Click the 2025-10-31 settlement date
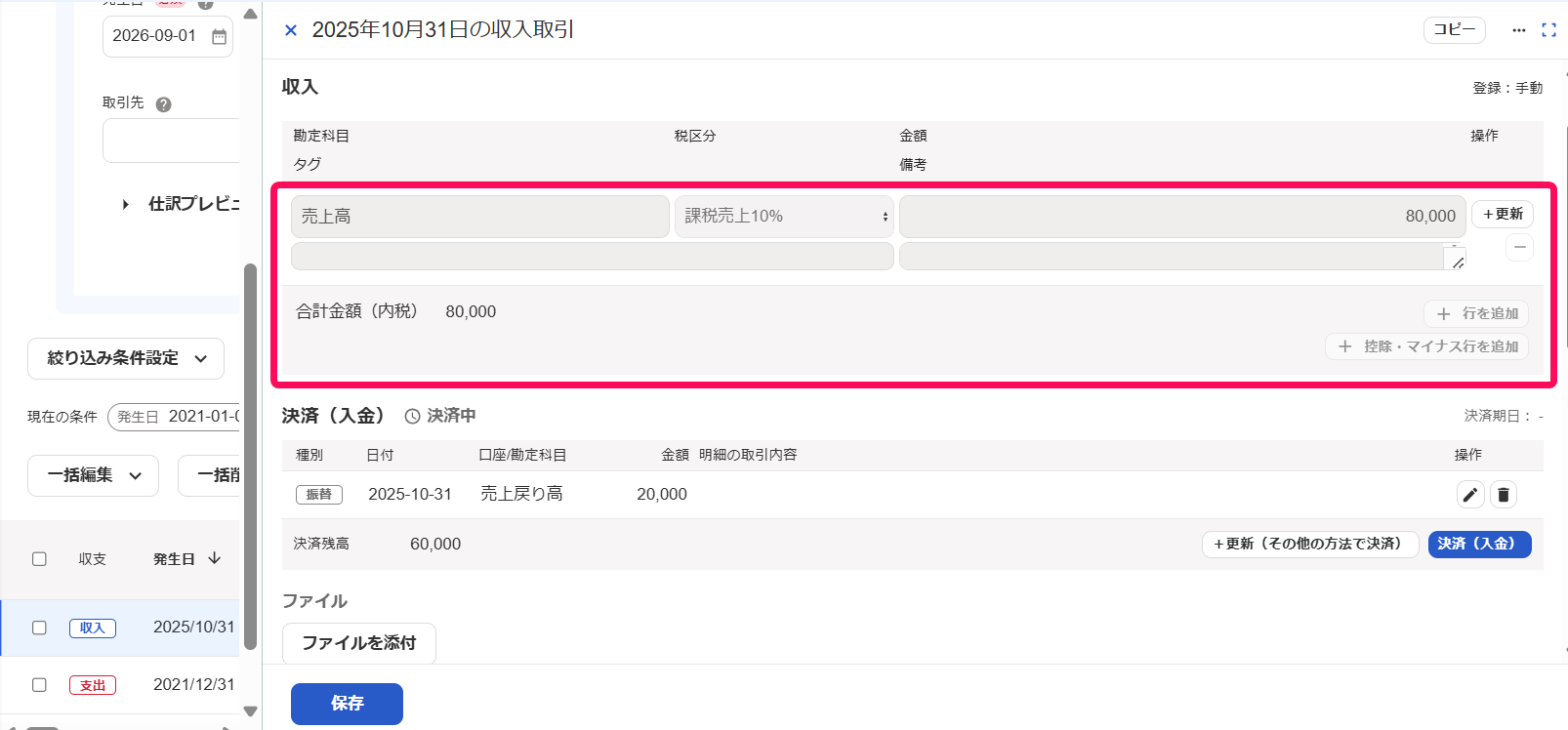This screenshot has height=730, width=1568. 410,495
